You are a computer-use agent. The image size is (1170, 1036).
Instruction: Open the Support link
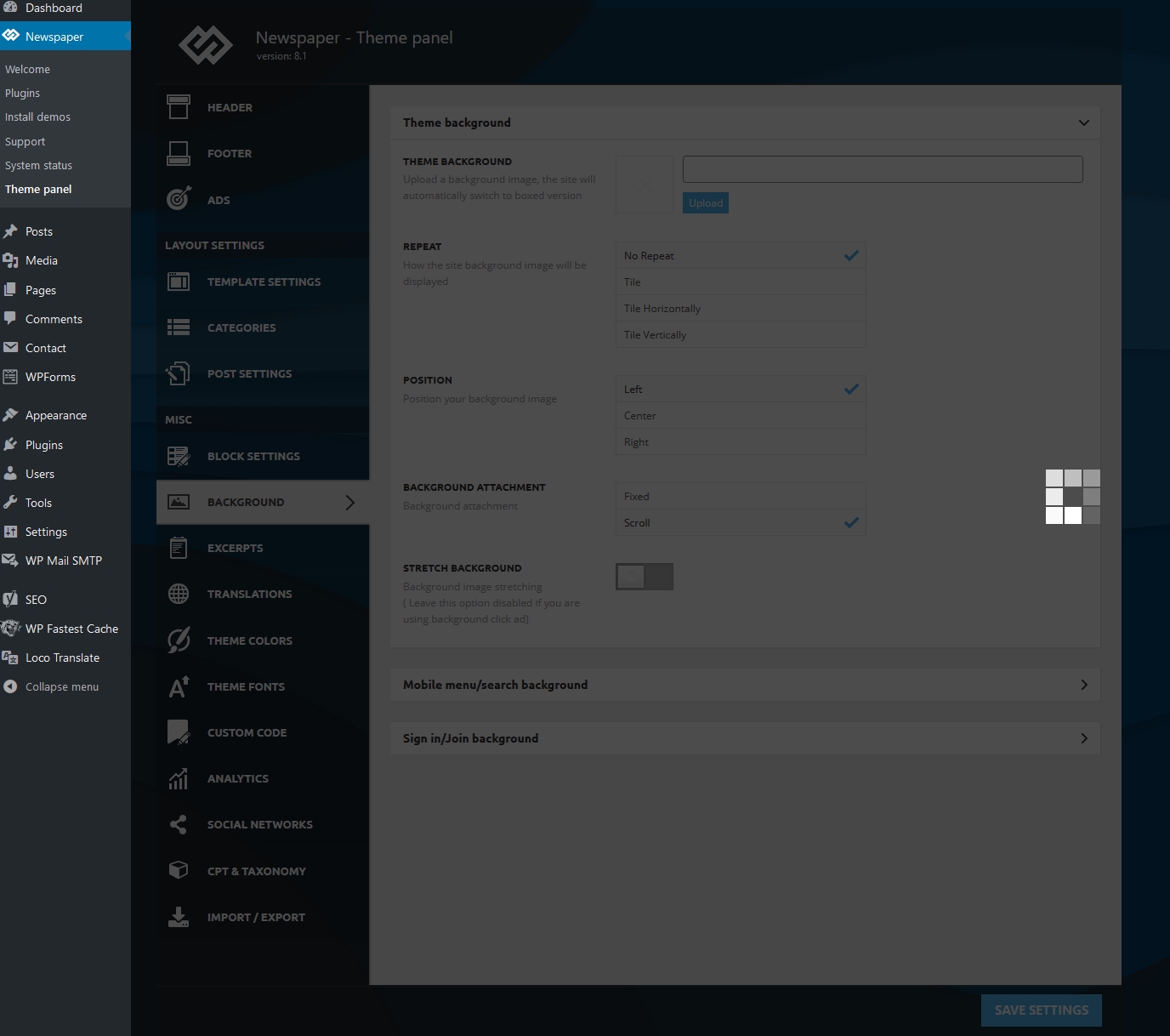pyautogui.click(x=25, y=141)
